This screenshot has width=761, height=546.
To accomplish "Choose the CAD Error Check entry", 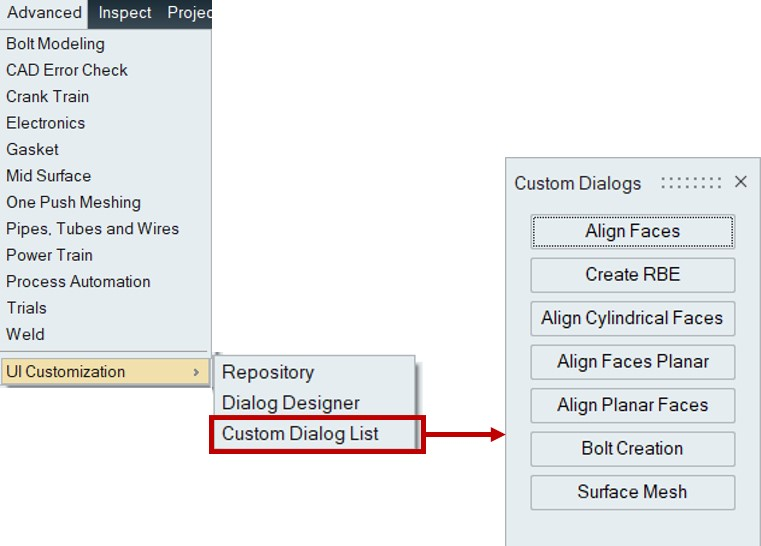I will [67, 70].
